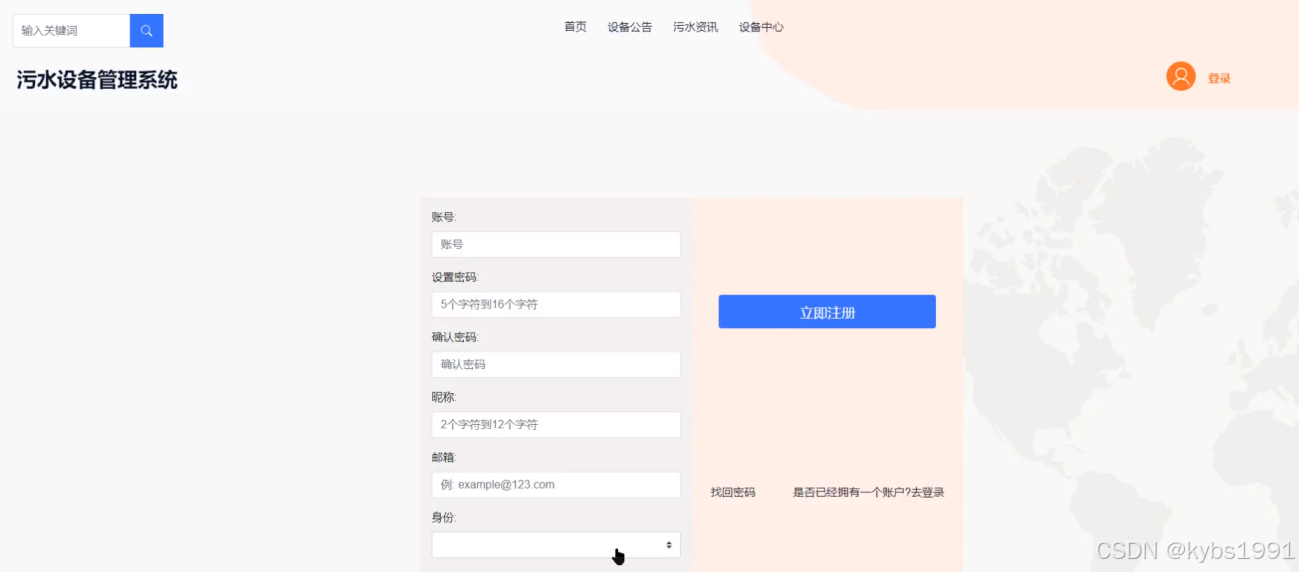The height and width of the screenshot is (572, 1299).
Task: Click the orange user avatar icon
Action: coord(1181,76)
